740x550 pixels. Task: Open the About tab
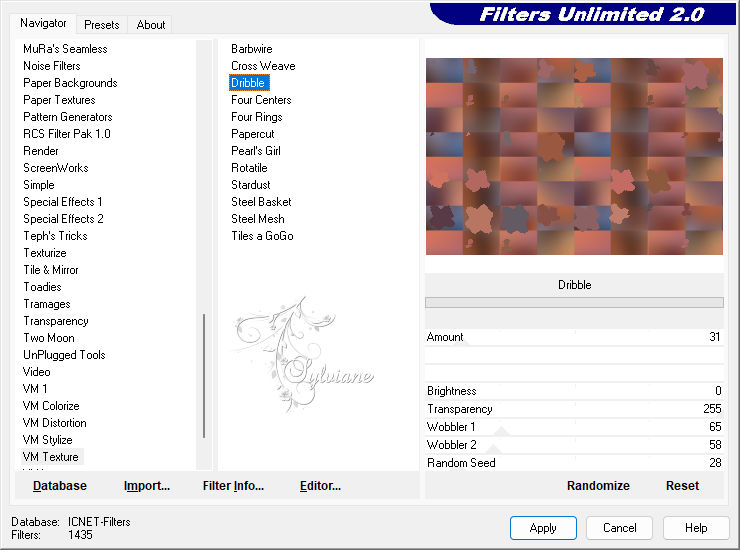click(x=151, y=25)
